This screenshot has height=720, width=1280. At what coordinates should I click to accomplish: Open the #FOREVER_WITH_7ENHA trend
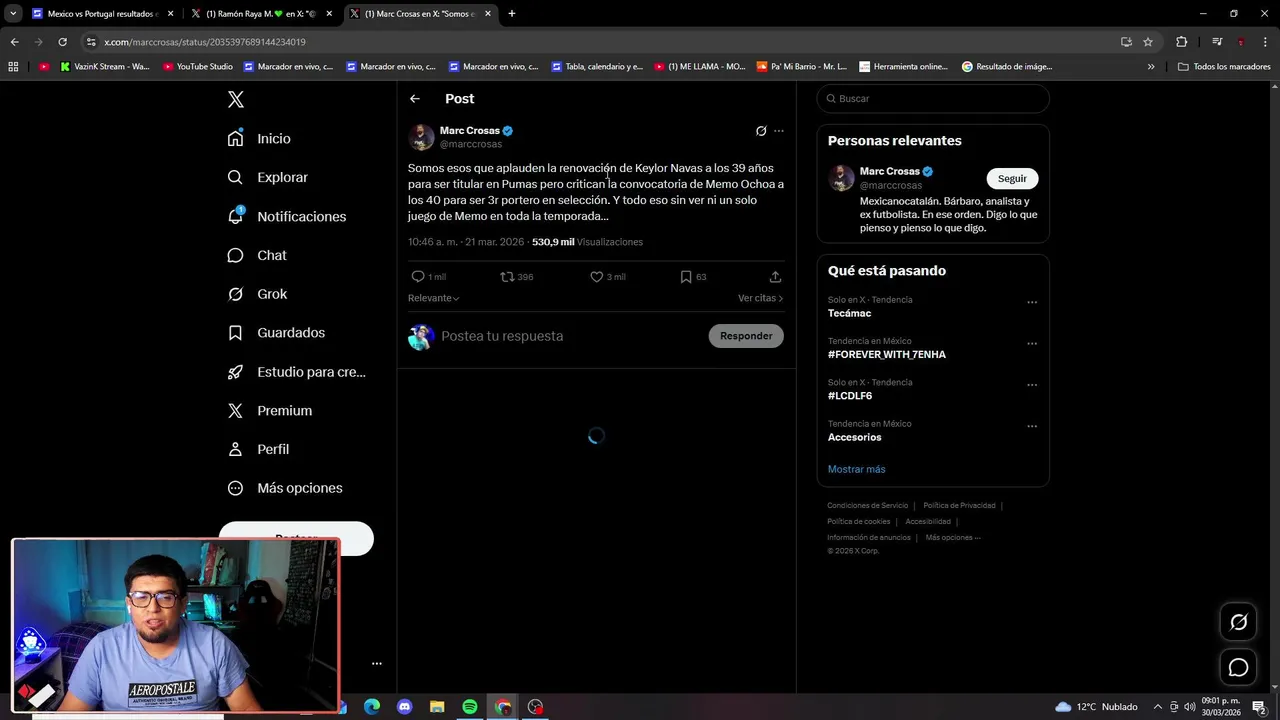pos(887,354)
